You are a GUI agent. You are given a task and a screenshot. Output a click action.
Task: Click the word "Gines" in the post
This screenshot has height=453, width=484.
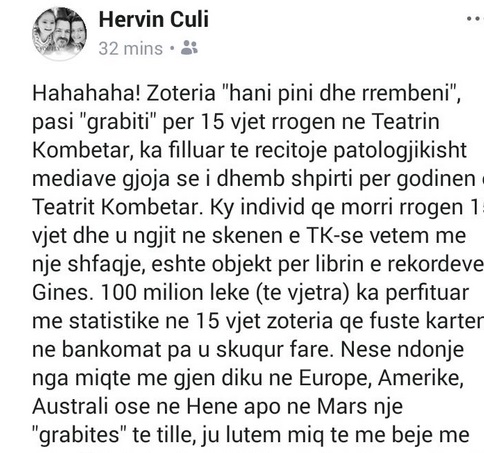coord(61,293)
